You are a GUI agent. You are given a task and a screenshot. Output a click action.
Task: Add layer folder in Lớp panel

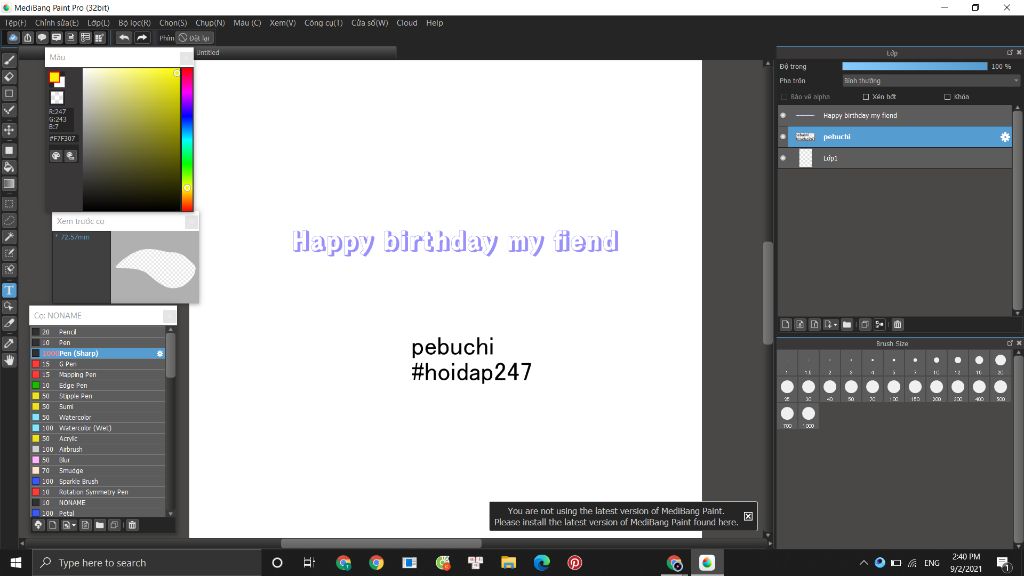point(847,325)
